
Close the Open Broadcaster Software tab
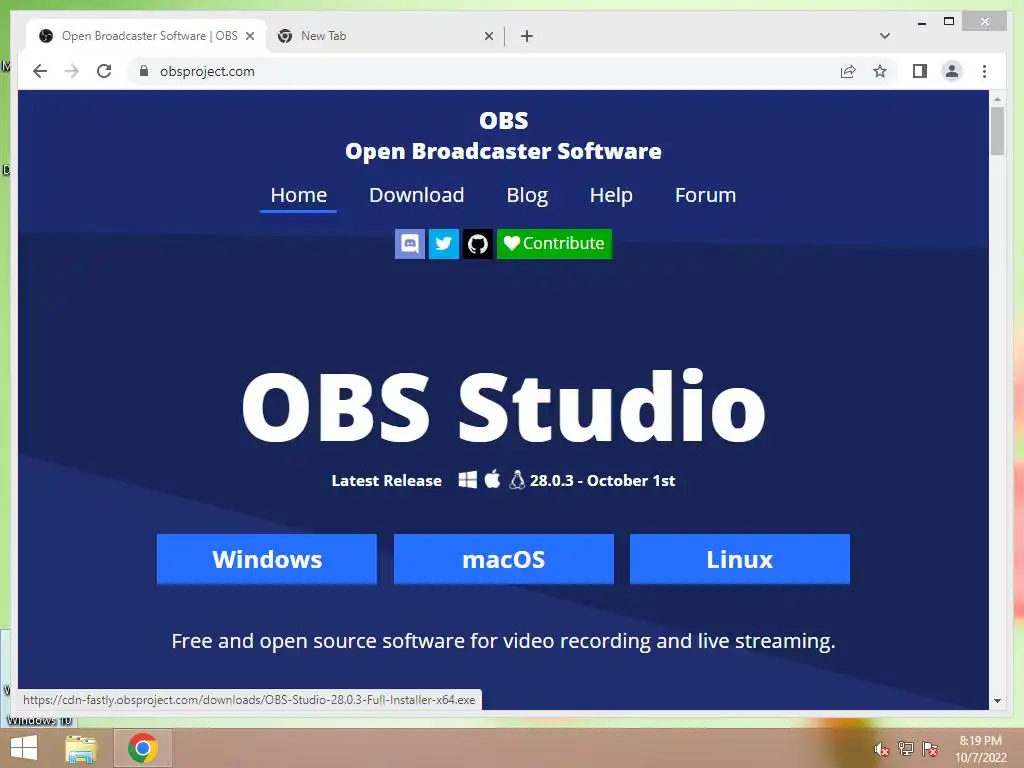[249, 36]
